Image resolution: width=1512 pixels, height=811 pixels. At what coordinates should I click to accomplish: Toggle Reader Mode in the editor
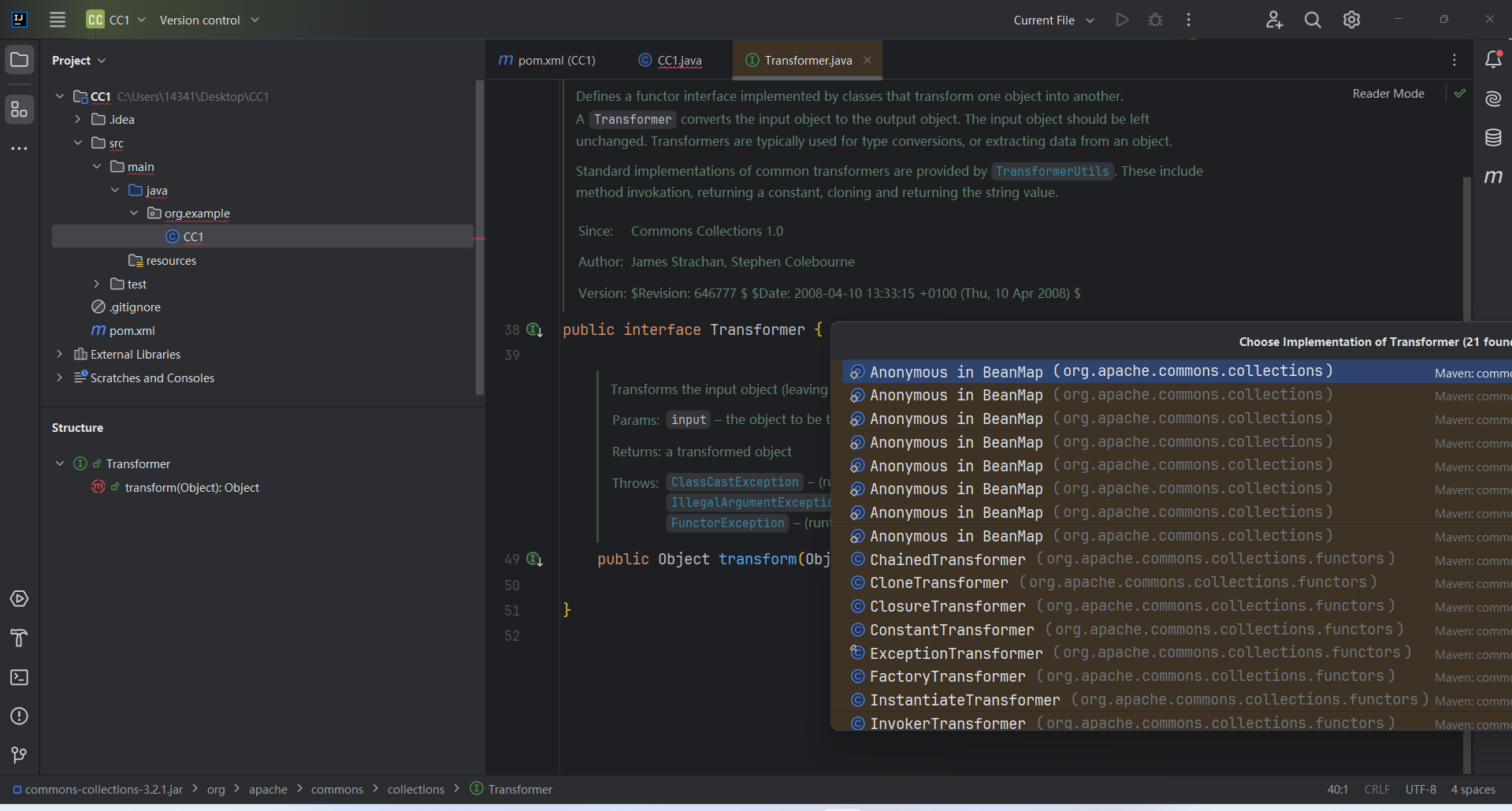1388,93
